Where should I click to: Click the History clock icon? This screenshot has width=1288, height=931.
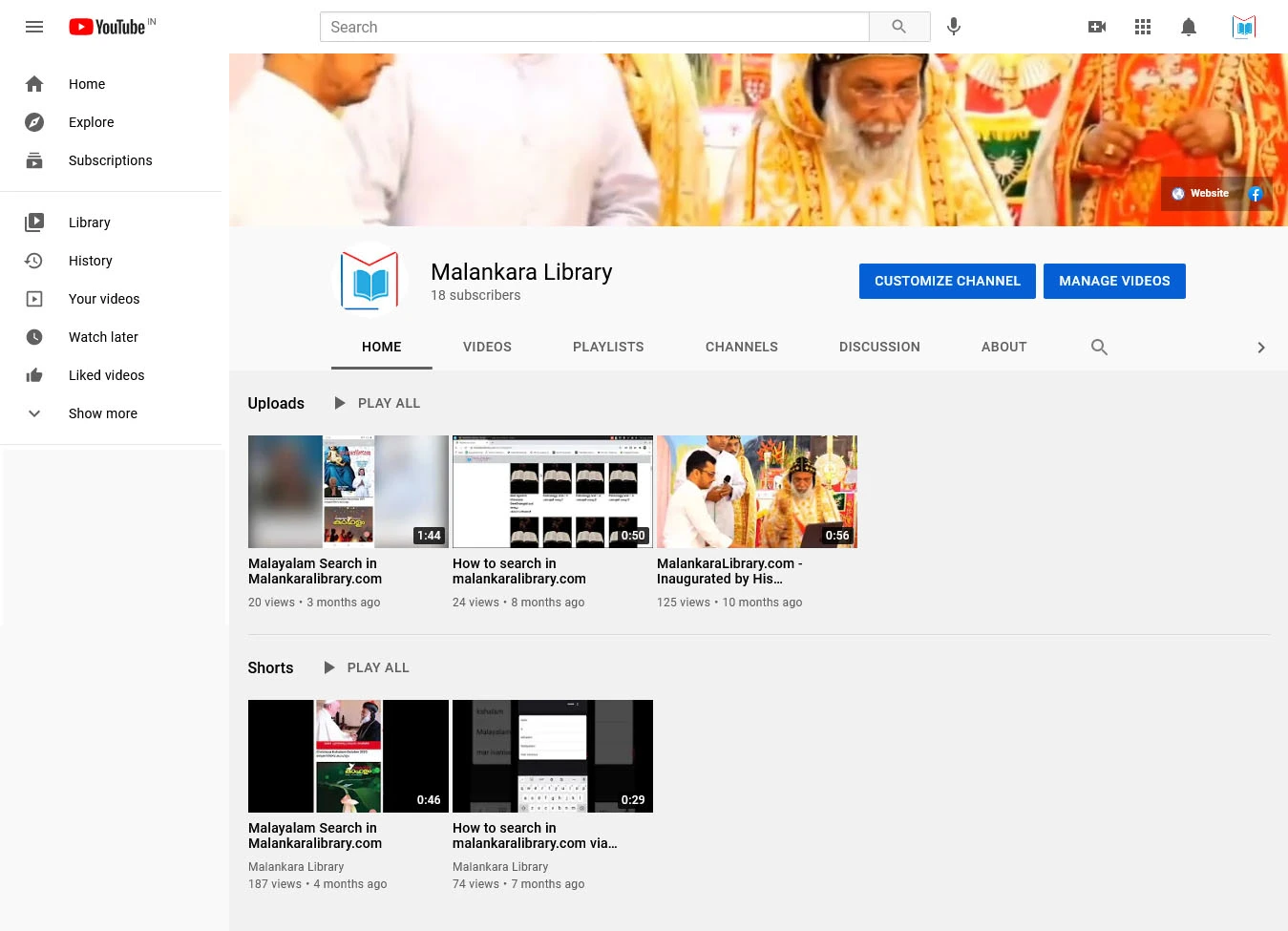pos(34,261)
